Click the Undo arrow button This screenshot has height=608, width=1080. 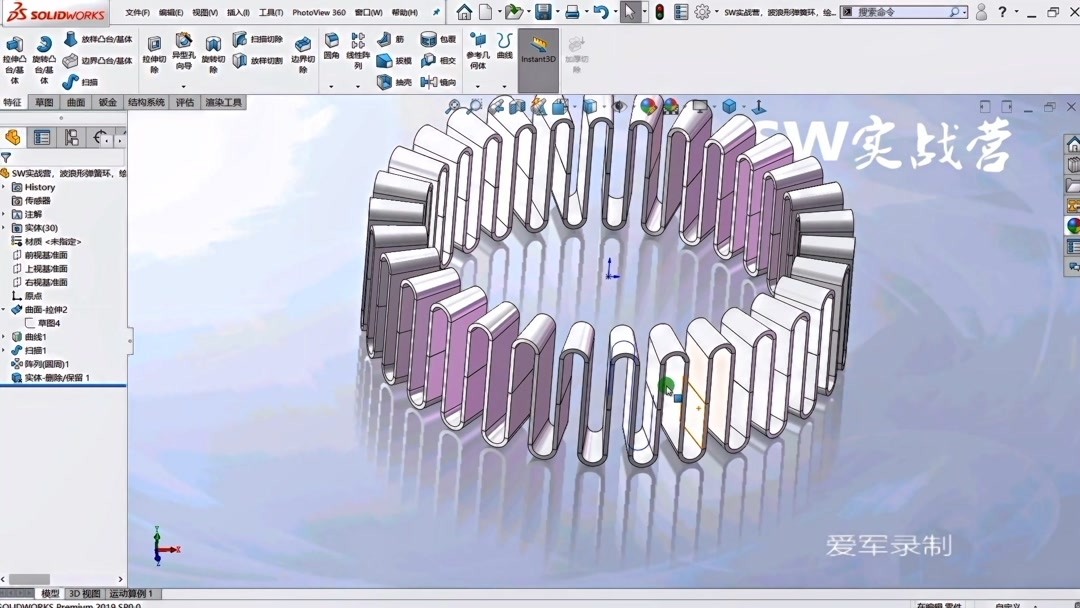click(600, 12)
